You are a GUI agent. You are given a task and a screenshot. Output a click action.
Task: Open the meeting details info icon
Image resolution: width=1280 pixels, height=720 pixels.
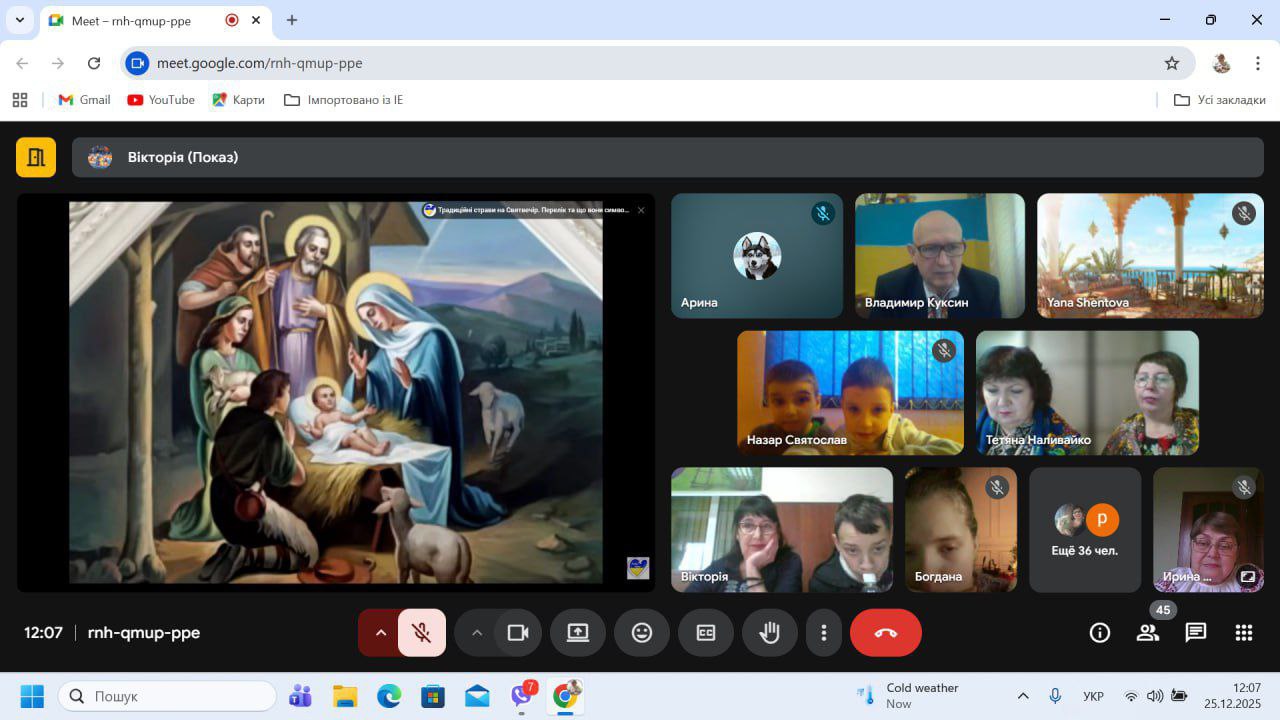[1099, 633]
